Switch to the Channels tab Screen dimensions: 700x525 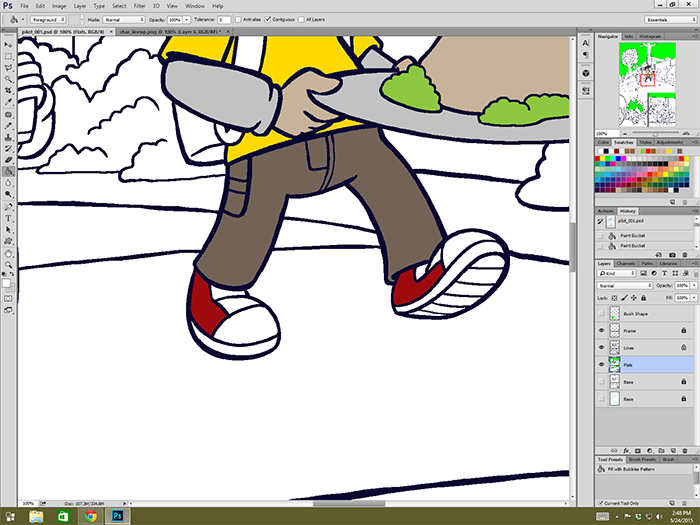625,263
